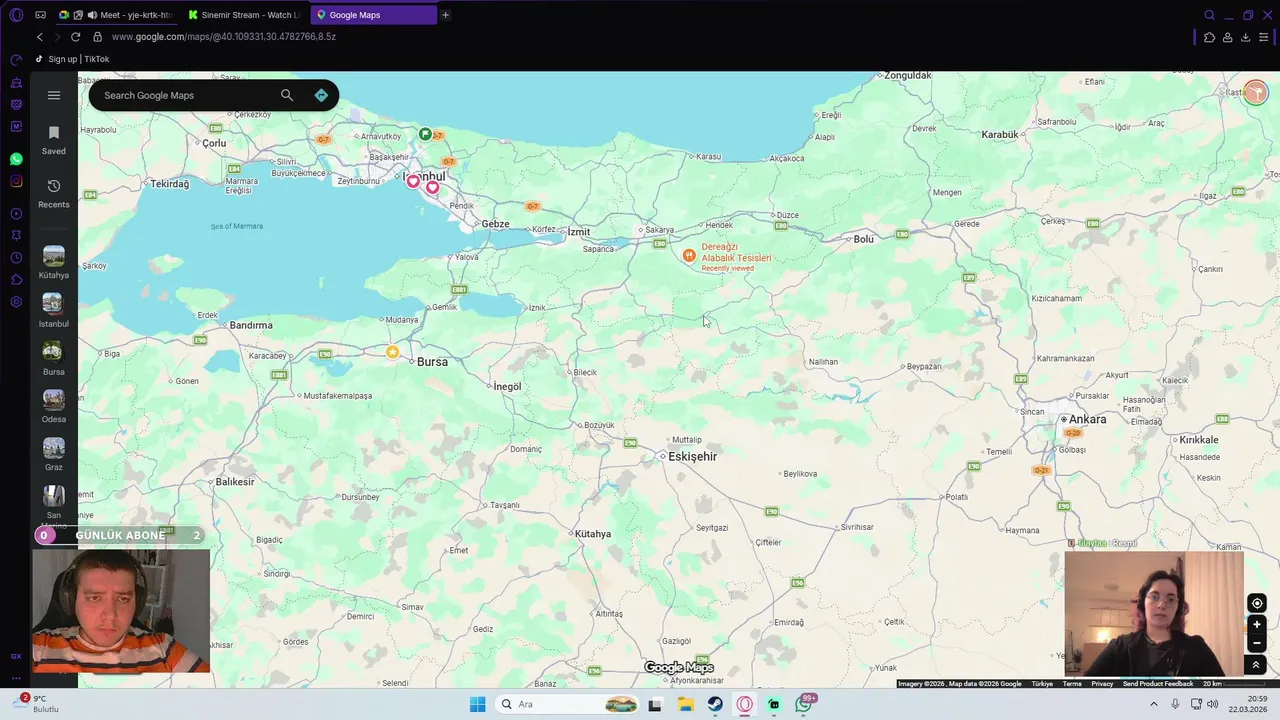Click the Google account avatar on the map
Viewport: 1280px width, 720px height.
pyautogui.click(x=1256, y=93)
